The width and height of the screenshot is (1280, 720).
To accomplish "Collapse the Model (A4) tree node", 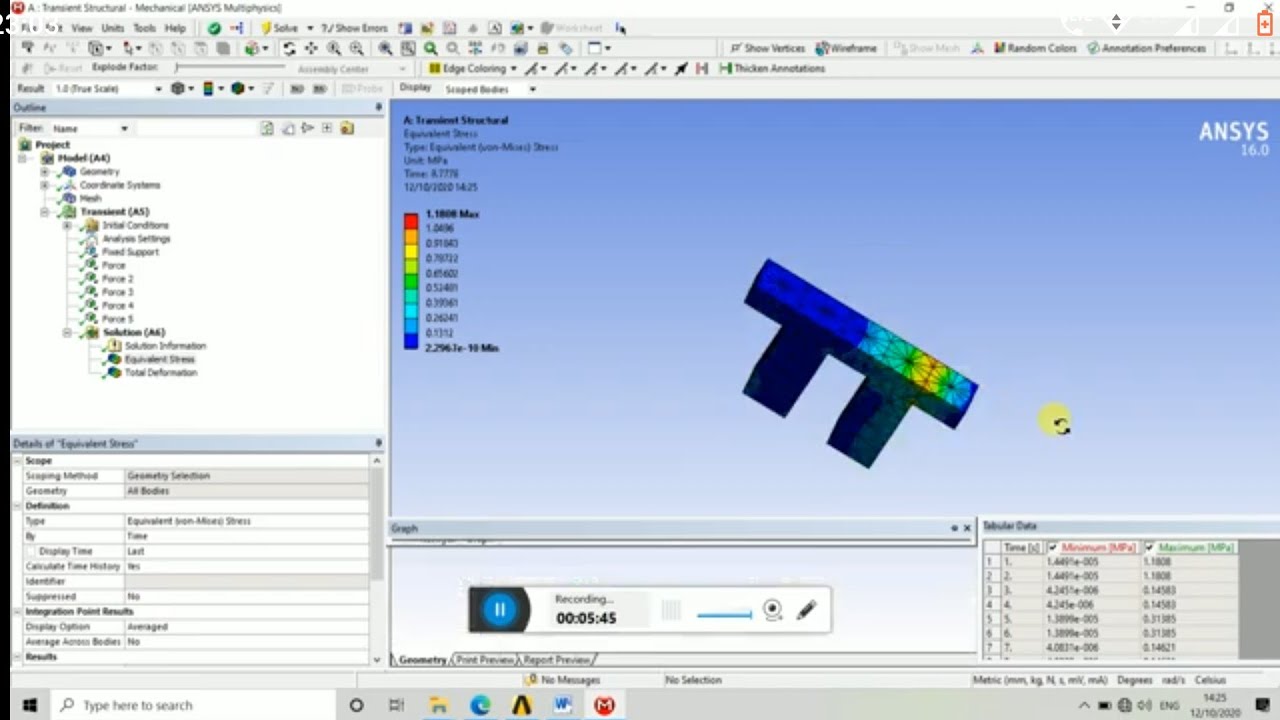I will 22,158.
